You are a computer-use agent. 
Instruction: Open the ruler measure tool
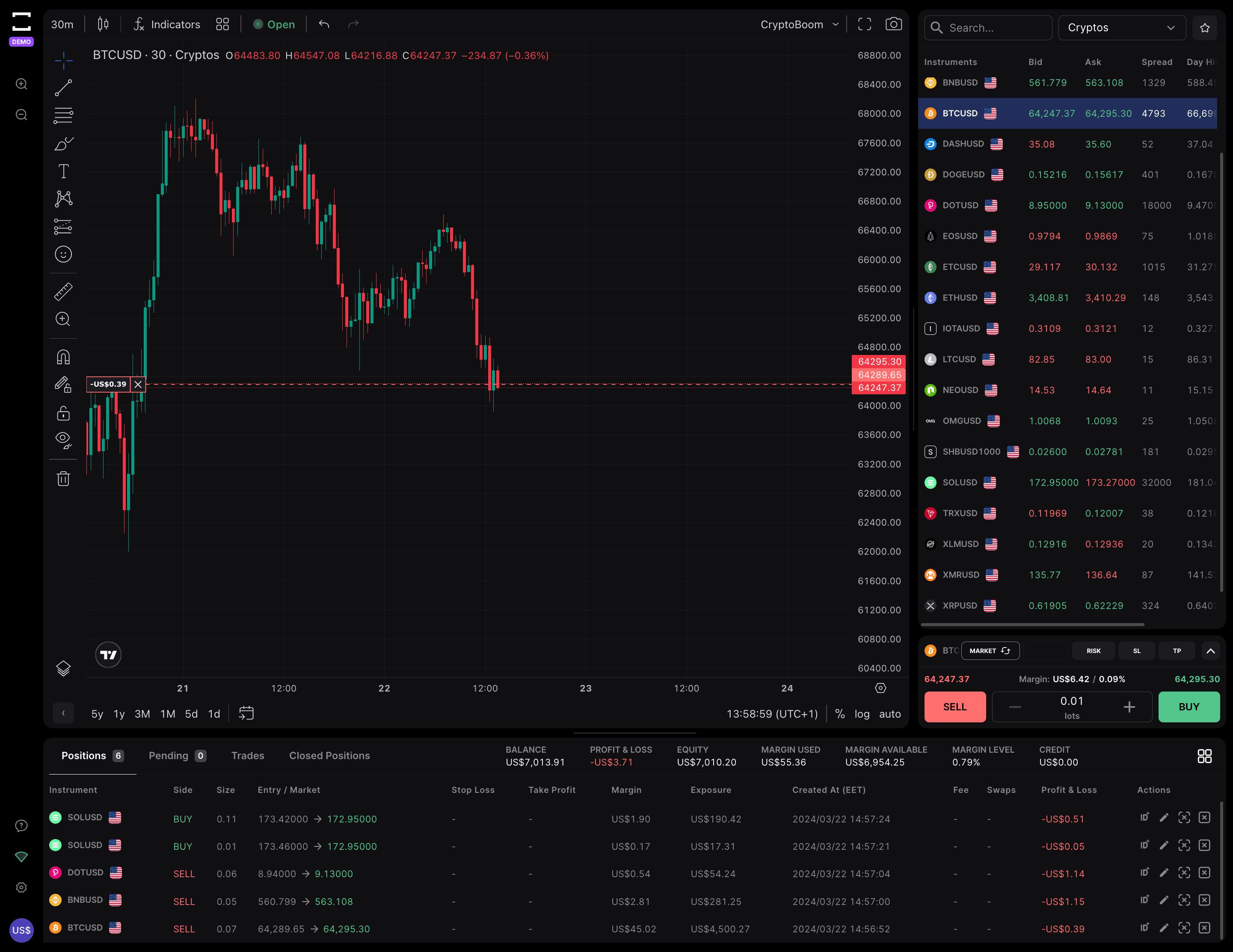(x=63, y=291)
